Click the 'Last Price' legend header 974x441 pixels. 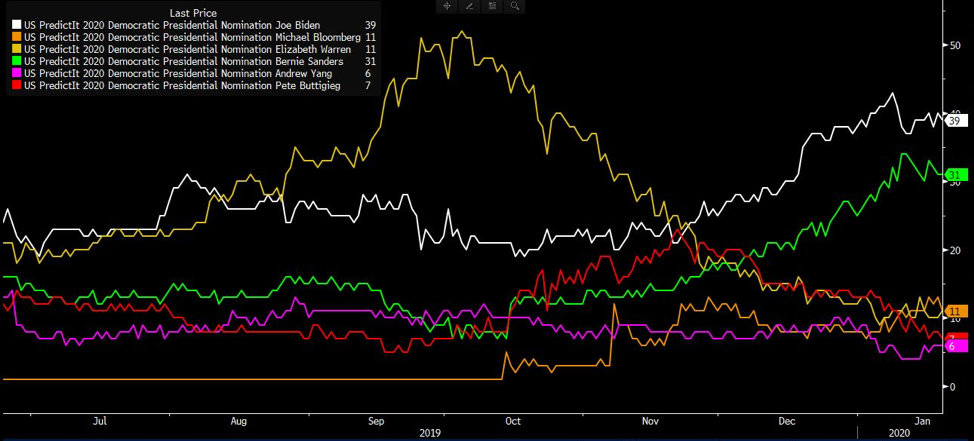193,13
